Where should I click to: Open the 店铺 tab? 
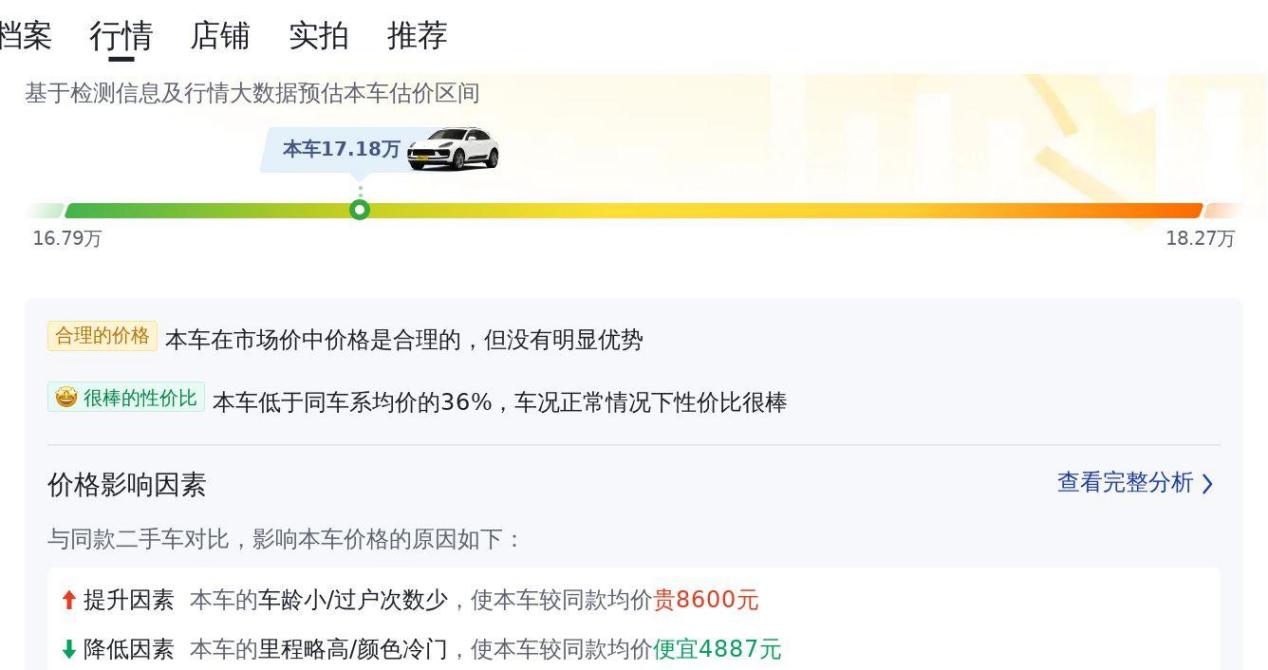(219, 36)
